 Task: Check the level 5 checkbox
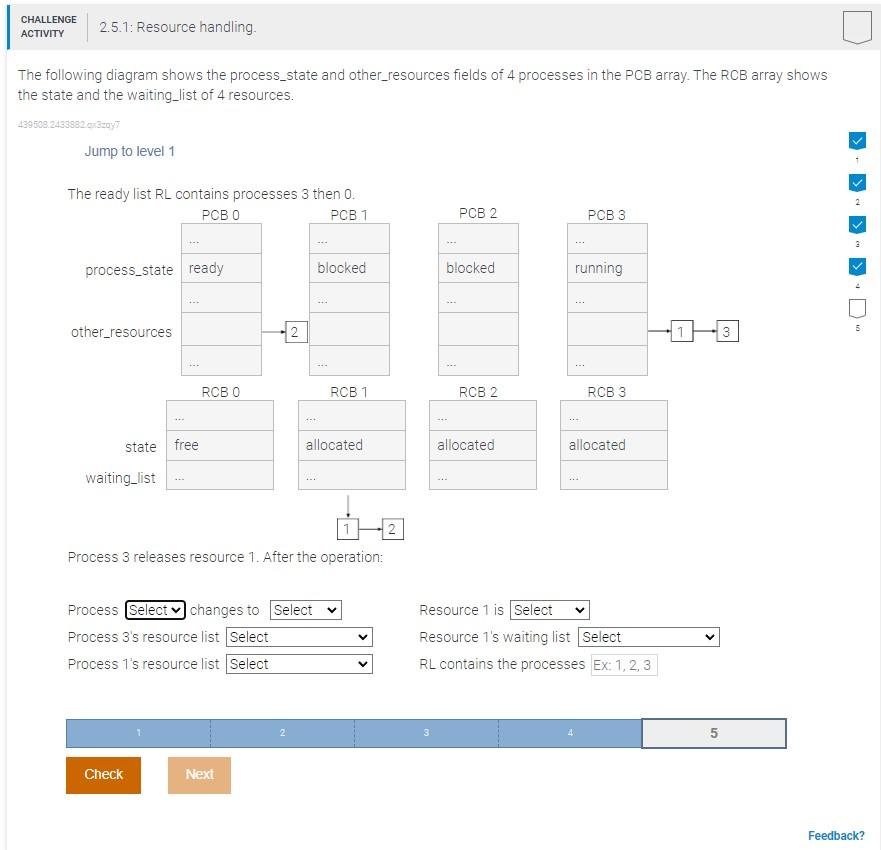(x=857, y=308)
